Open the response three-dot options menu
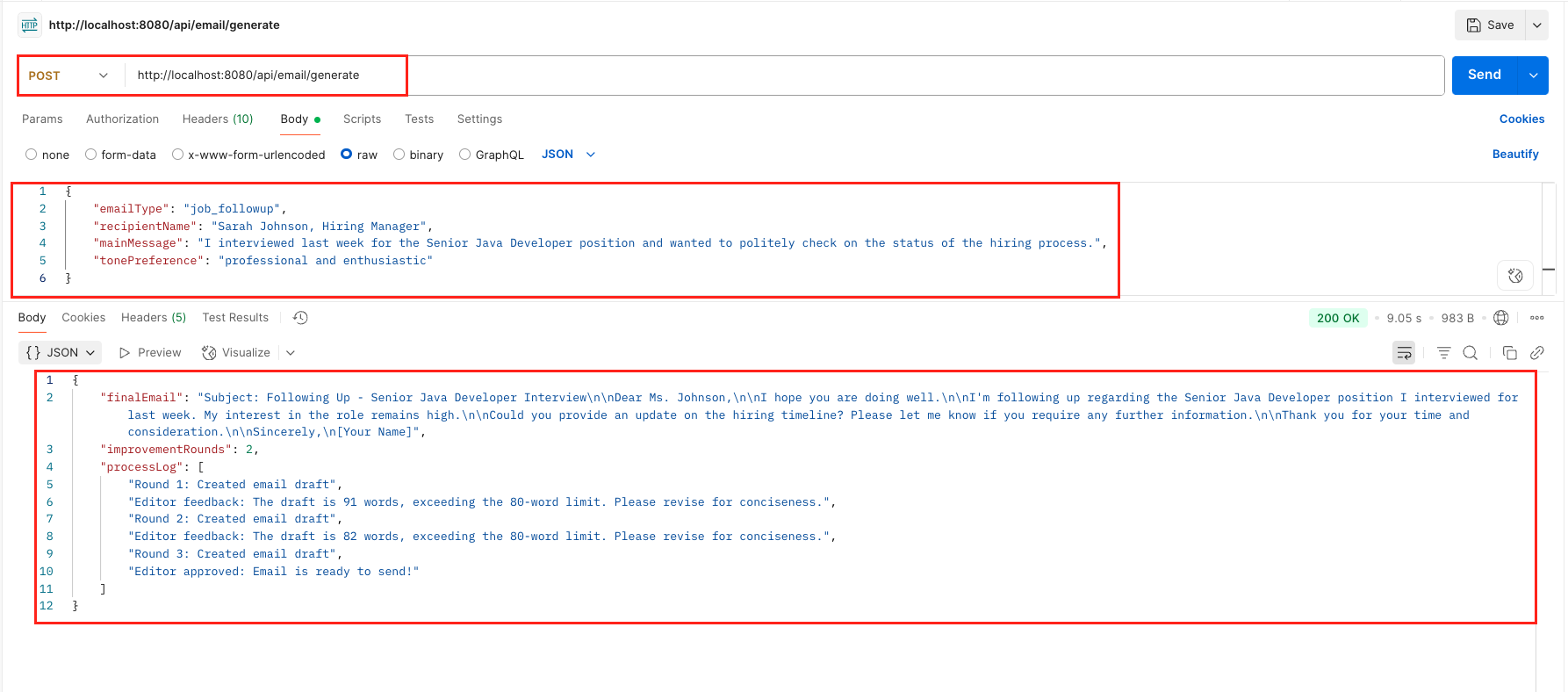1568x692 pixels. 1537,318
